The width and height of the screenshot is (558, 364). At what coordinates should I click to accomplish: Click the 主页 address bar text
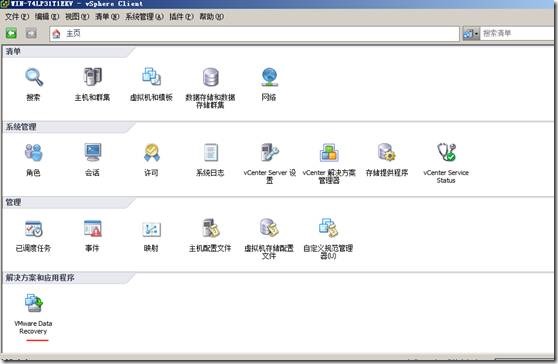coord(73,34)
